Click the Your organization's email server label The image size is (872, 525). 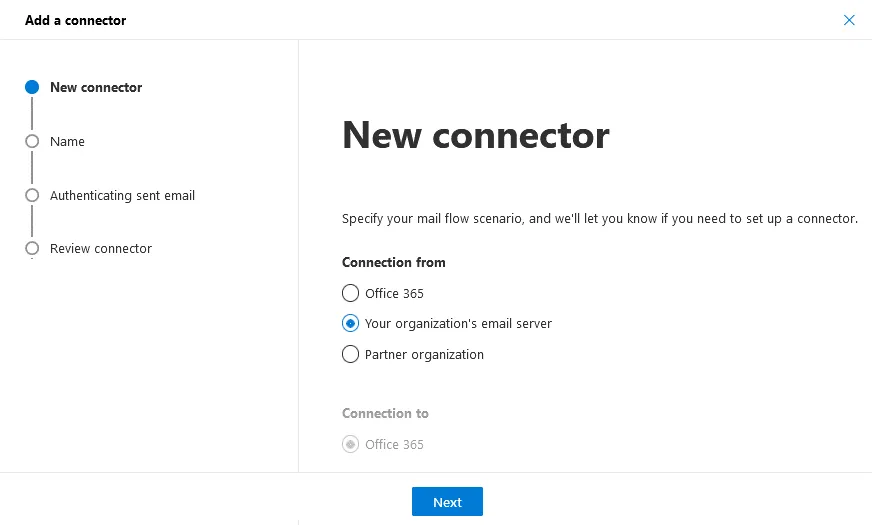click(458, 323)
